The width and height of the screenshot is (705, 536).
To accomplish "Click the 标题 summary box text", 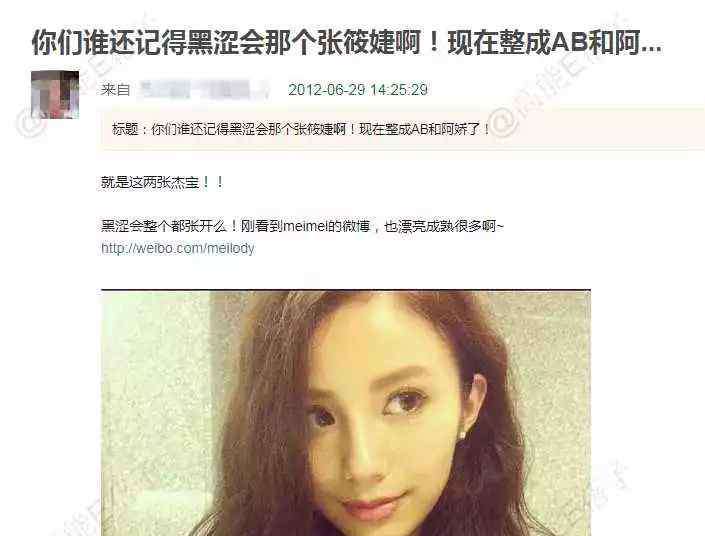I will point(301,130).
